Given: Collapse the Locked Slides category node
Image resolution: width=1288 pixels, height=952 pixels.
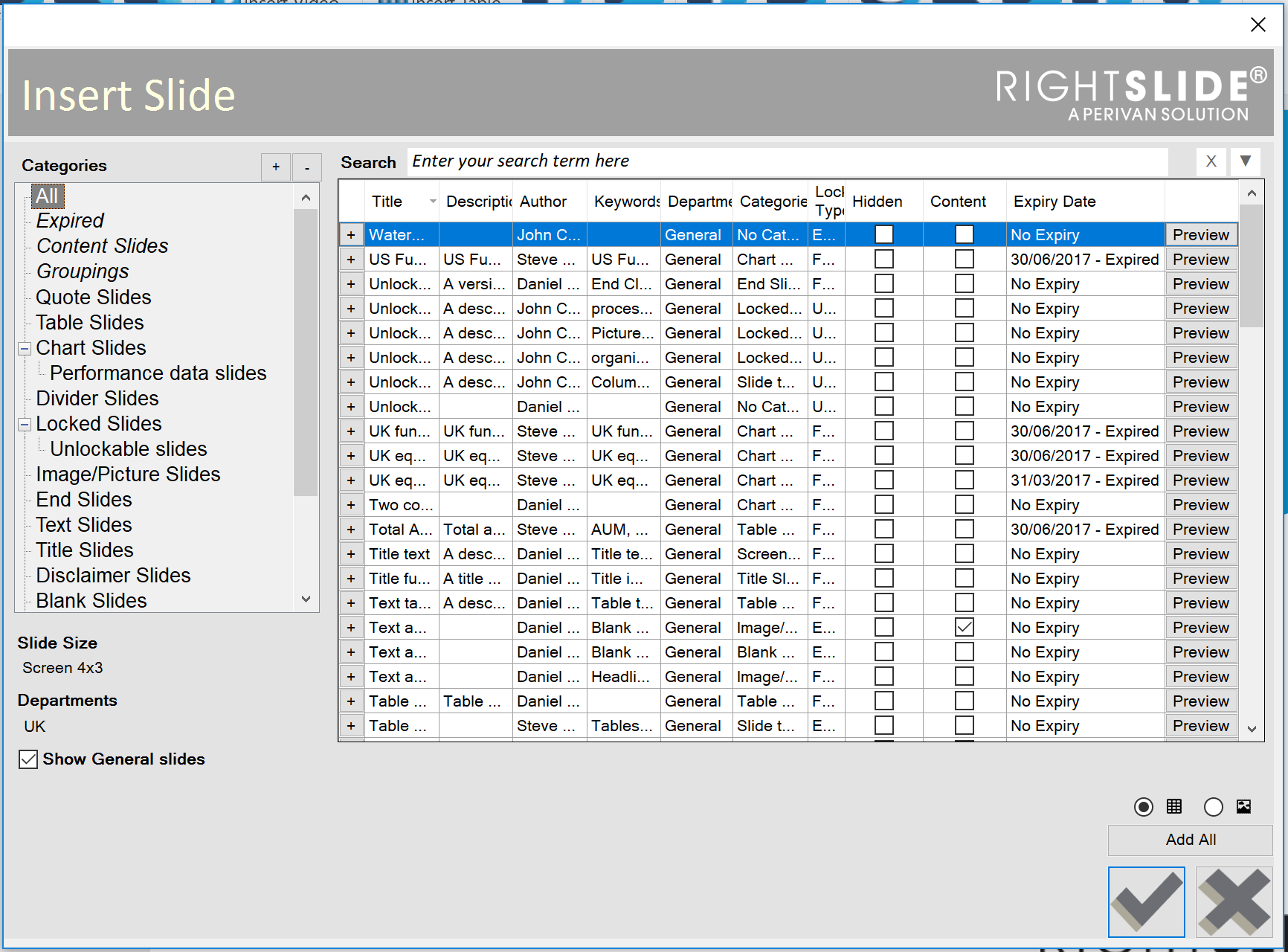Looking at the screenshot, I should [x=25, y=424].
